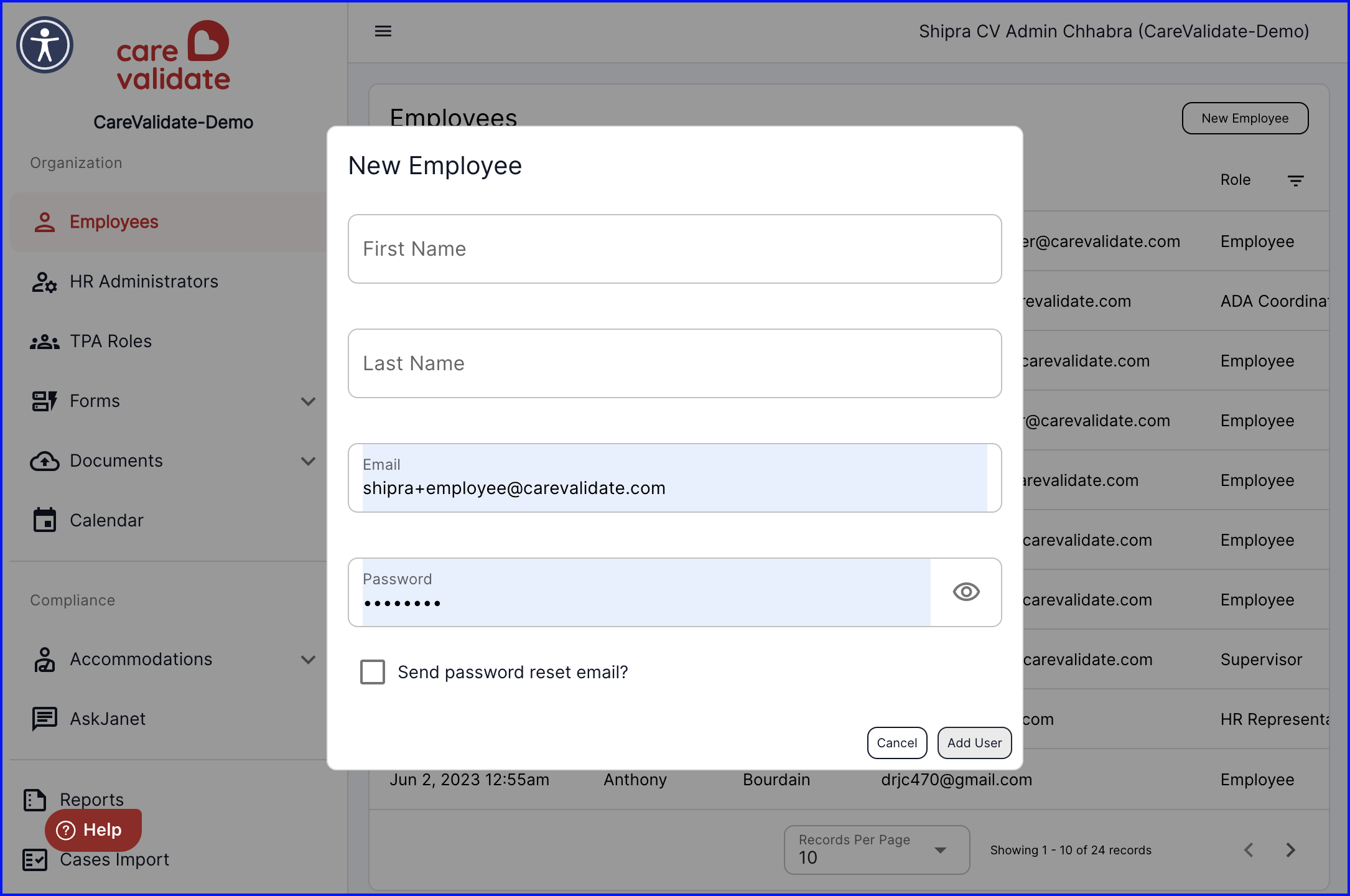Click the Bourdain last name cell
1350x896 pixels.
pyautogui.click(x=776, y=780)
